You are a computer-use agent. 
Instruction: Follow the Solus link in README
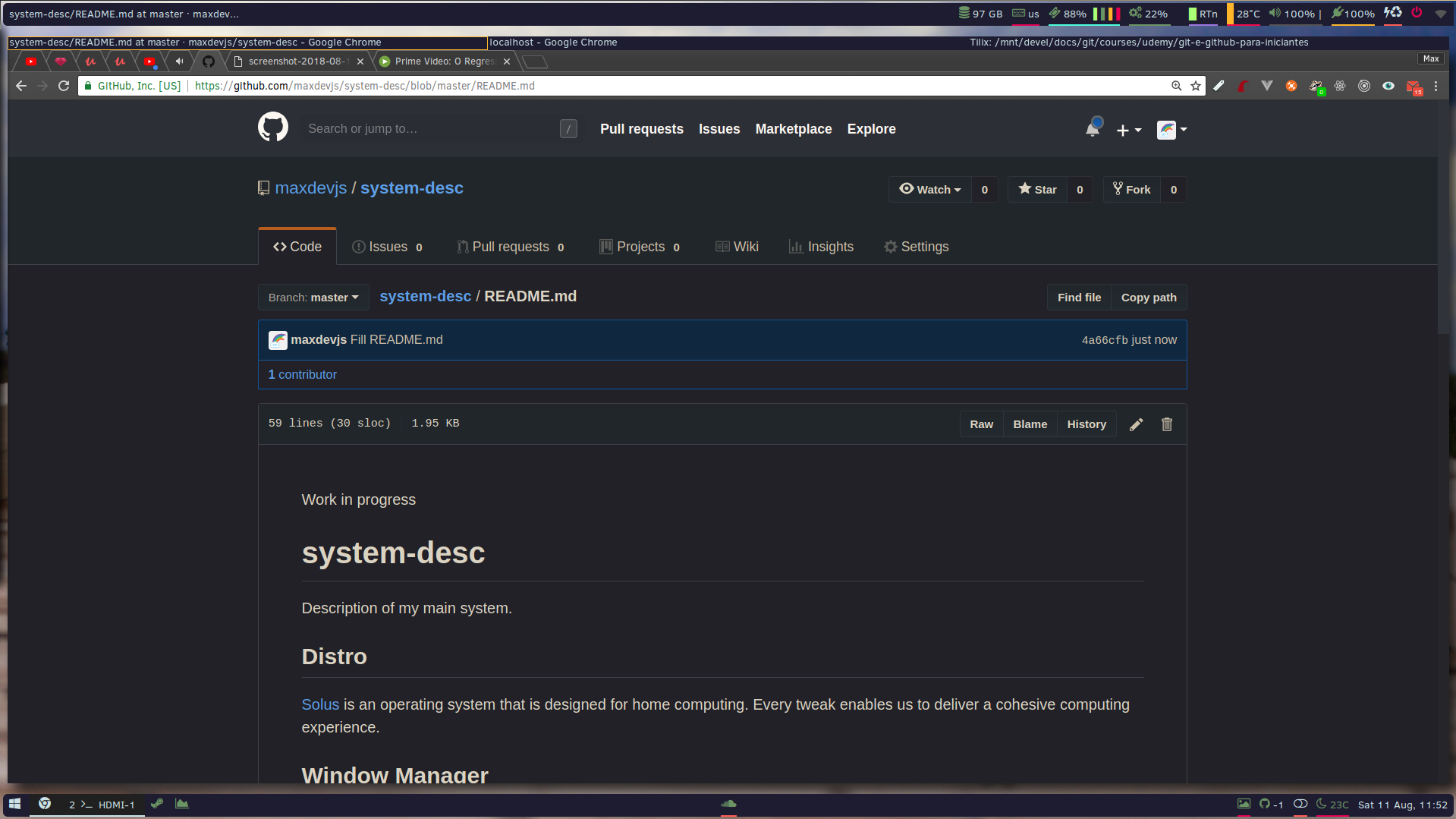[x=320, y=704]
